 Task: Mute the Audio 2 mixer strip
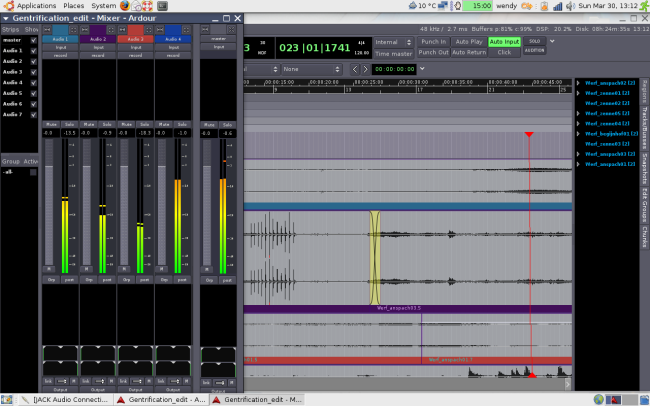pos(88,124)
